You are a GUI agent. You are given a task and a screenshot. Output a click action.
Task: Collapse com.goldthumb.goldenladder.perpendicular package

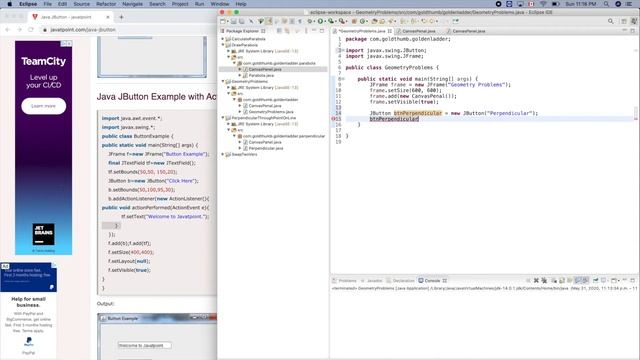pos(235,136)
